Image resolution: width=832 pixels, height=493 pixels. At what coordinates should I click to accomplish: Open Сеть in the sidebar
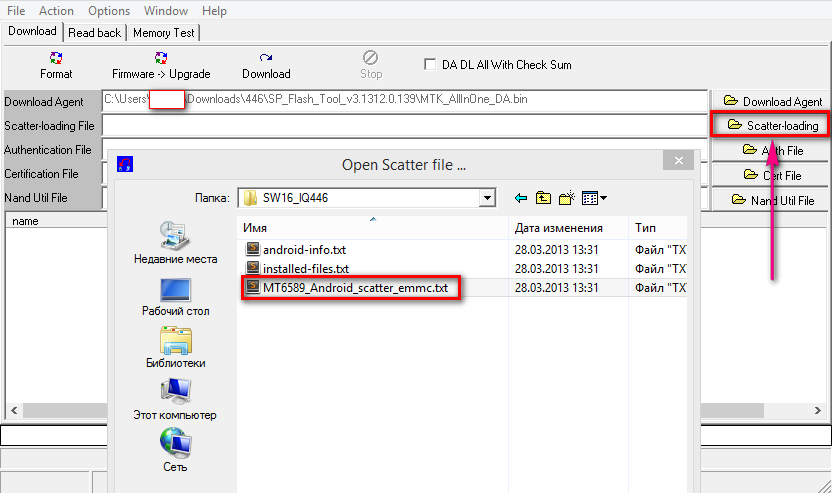[x=175, y=450]
